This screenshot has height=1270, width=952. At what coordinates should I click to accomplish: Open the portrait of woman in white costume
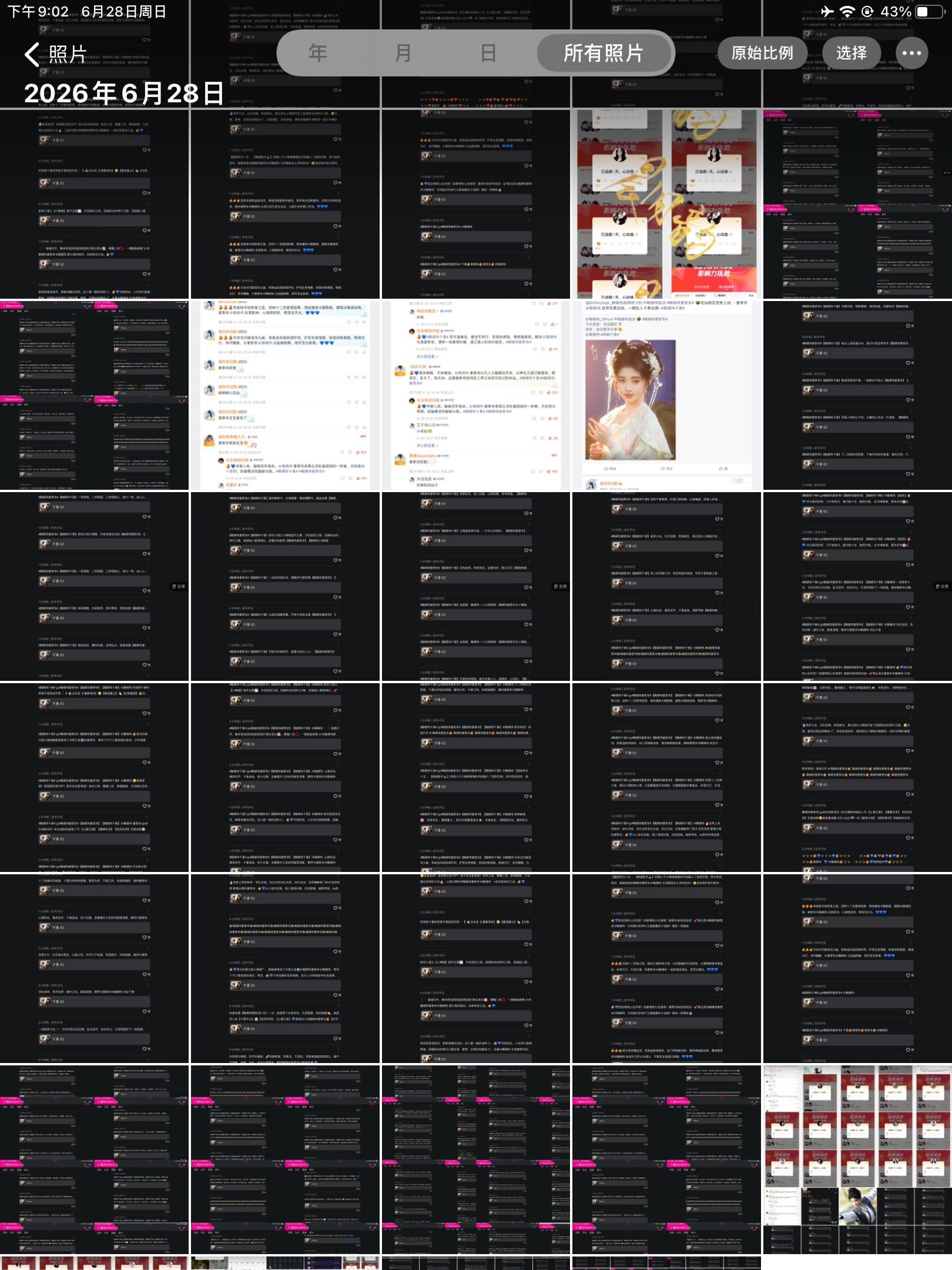(666, 396)
